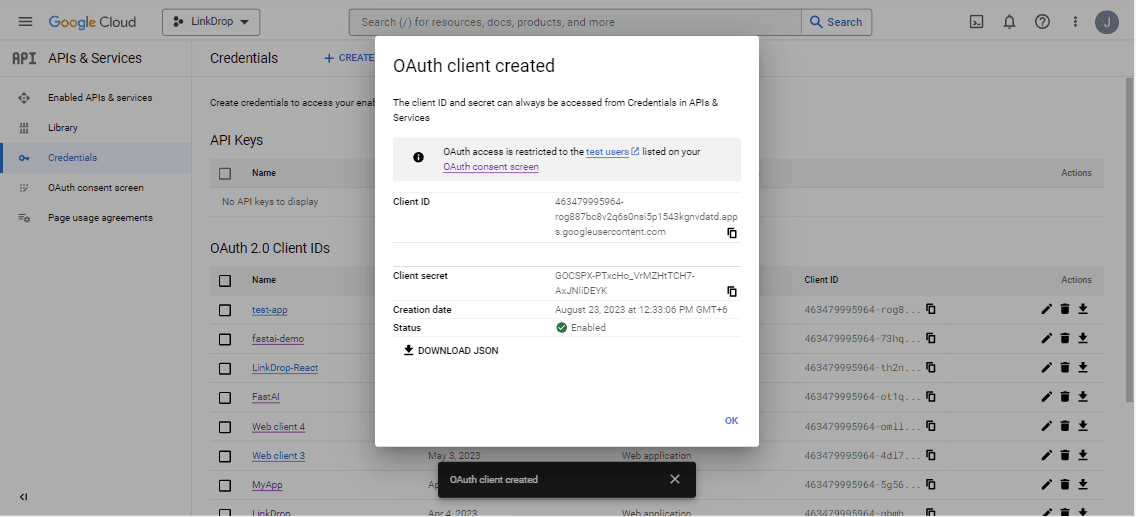
Task: Click the search resources input field
Action: click(575, 22)
